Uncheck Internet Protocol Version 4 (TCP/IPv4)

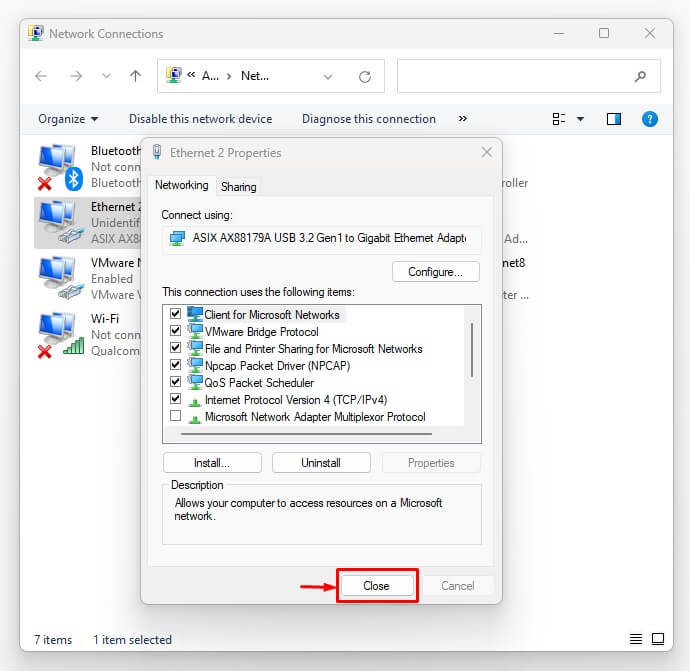(176, 399)
